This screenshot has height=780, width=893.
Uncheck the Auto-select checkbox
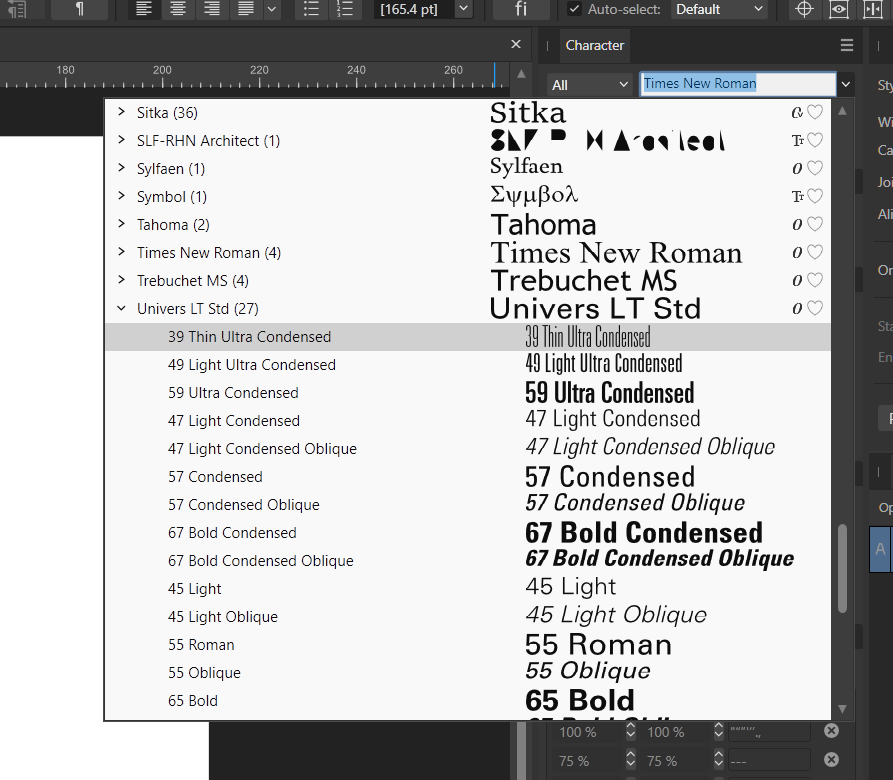[x=574, y=9]
